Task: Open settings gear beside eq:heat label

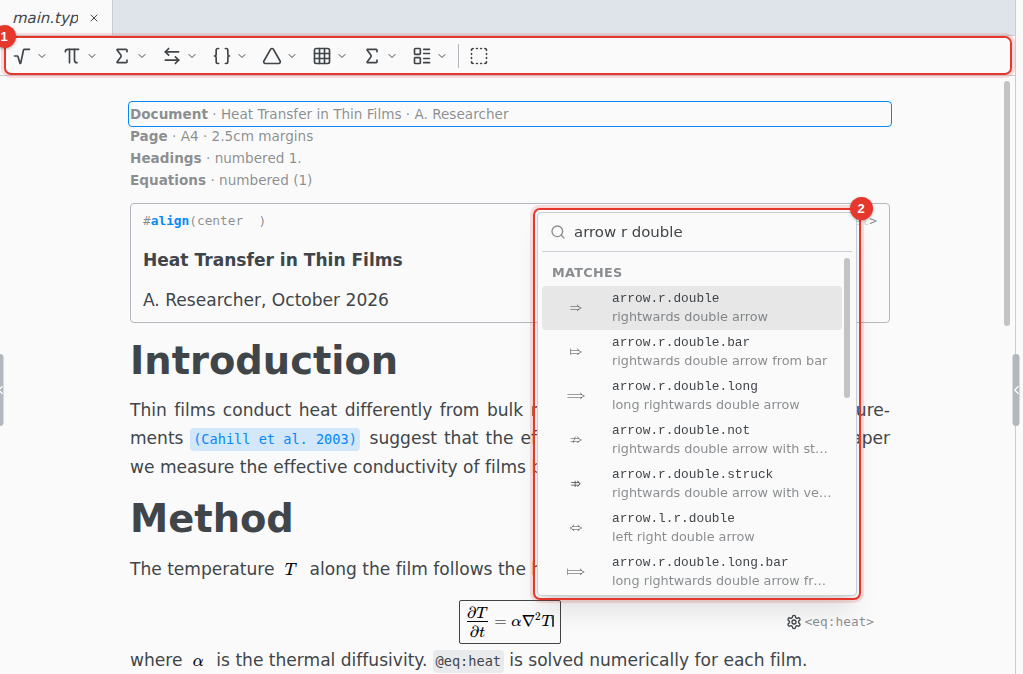Action: click(793, 622)
